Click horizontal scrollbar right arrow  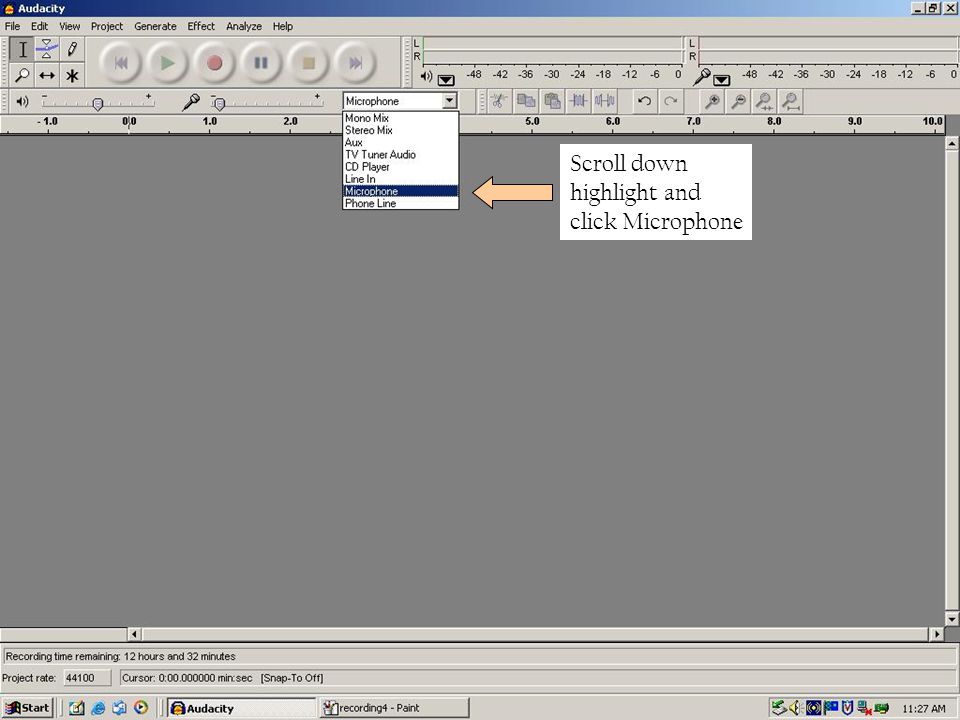937,634
